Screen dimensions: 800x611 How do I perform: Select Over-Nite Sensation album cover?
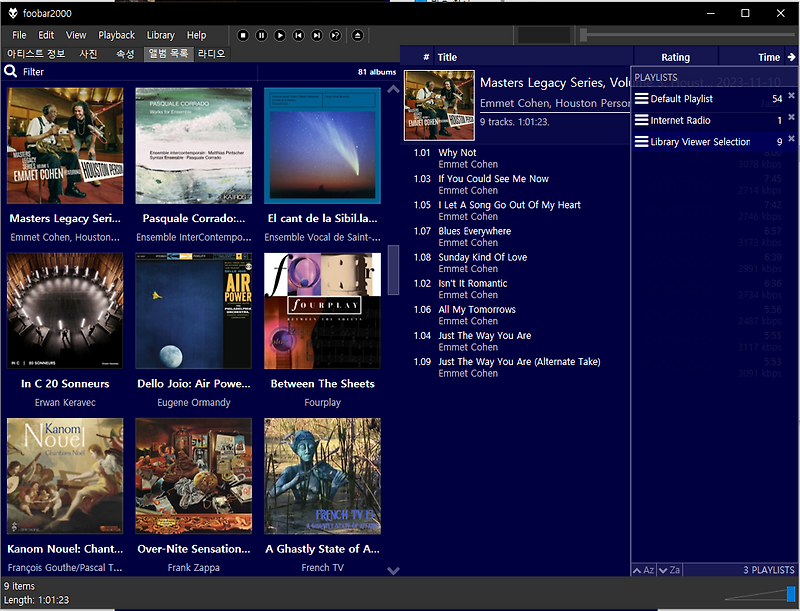pos(193,476)
